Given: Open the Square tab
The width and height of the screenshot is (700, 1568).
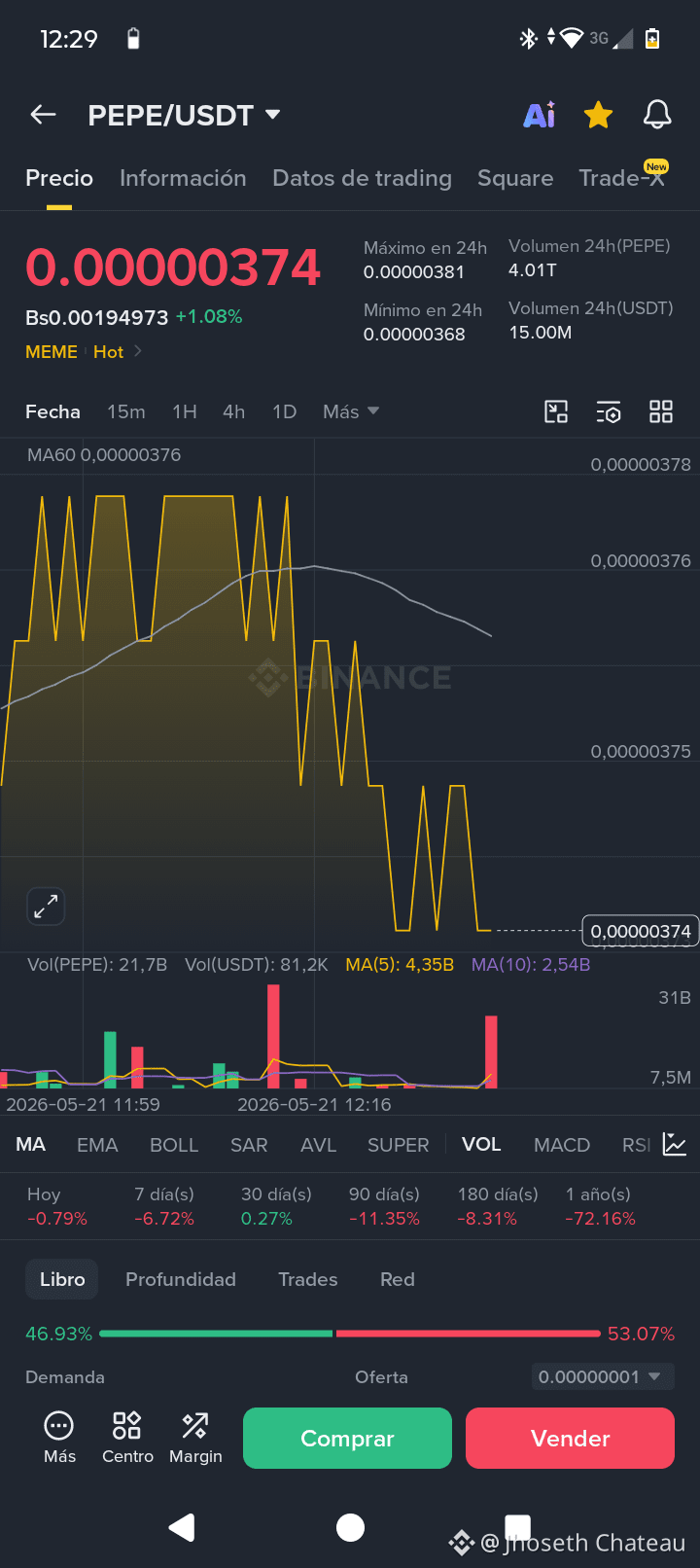Looking at the screenshot, I should tap(515, 178).
